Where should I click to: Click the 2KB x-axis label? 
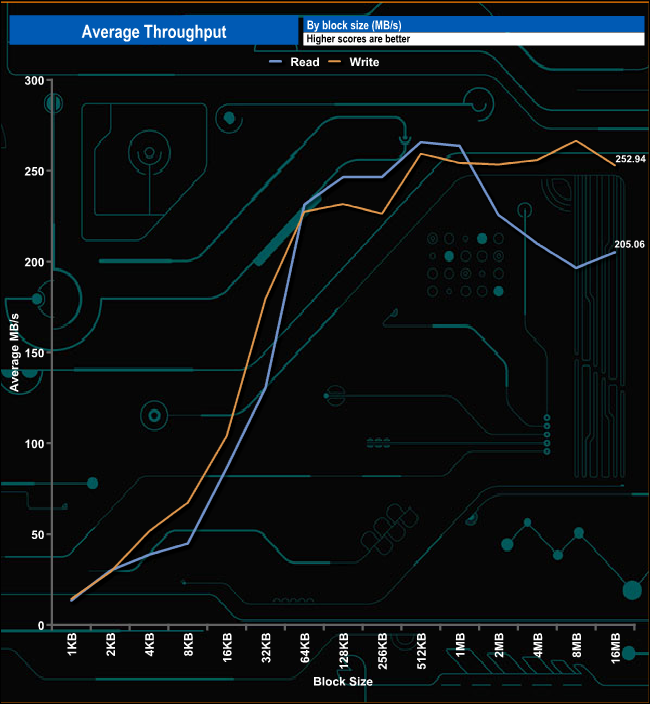(x=111, y=644)
